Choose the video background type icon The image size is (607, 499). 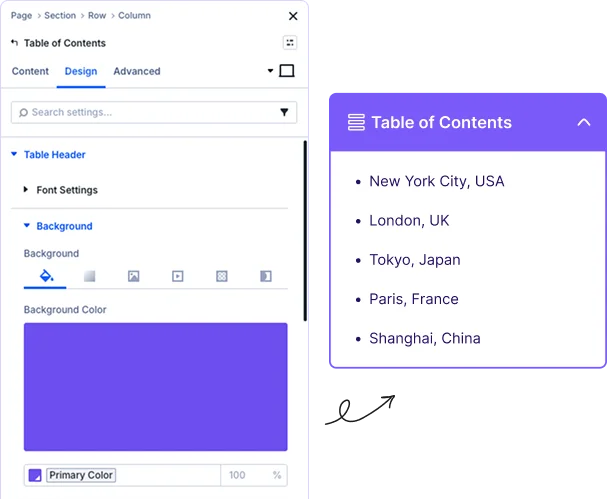point(177,276)
